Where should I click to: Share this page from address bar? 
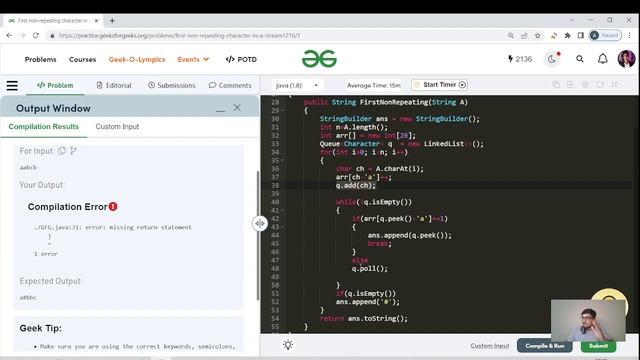[524, 36]
